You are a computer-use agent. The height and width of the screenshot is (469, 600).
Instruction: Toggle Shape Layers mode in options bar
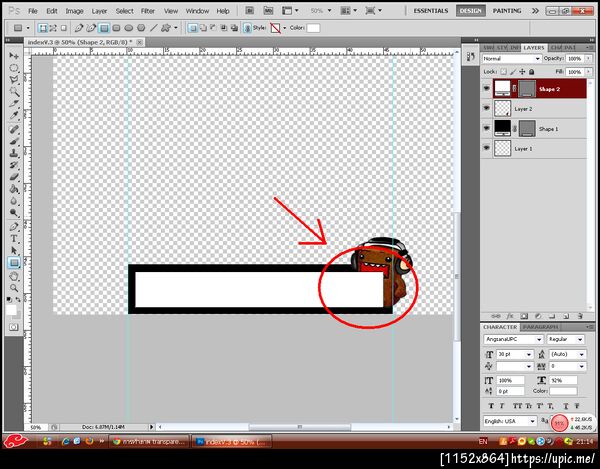pos(43,28)
